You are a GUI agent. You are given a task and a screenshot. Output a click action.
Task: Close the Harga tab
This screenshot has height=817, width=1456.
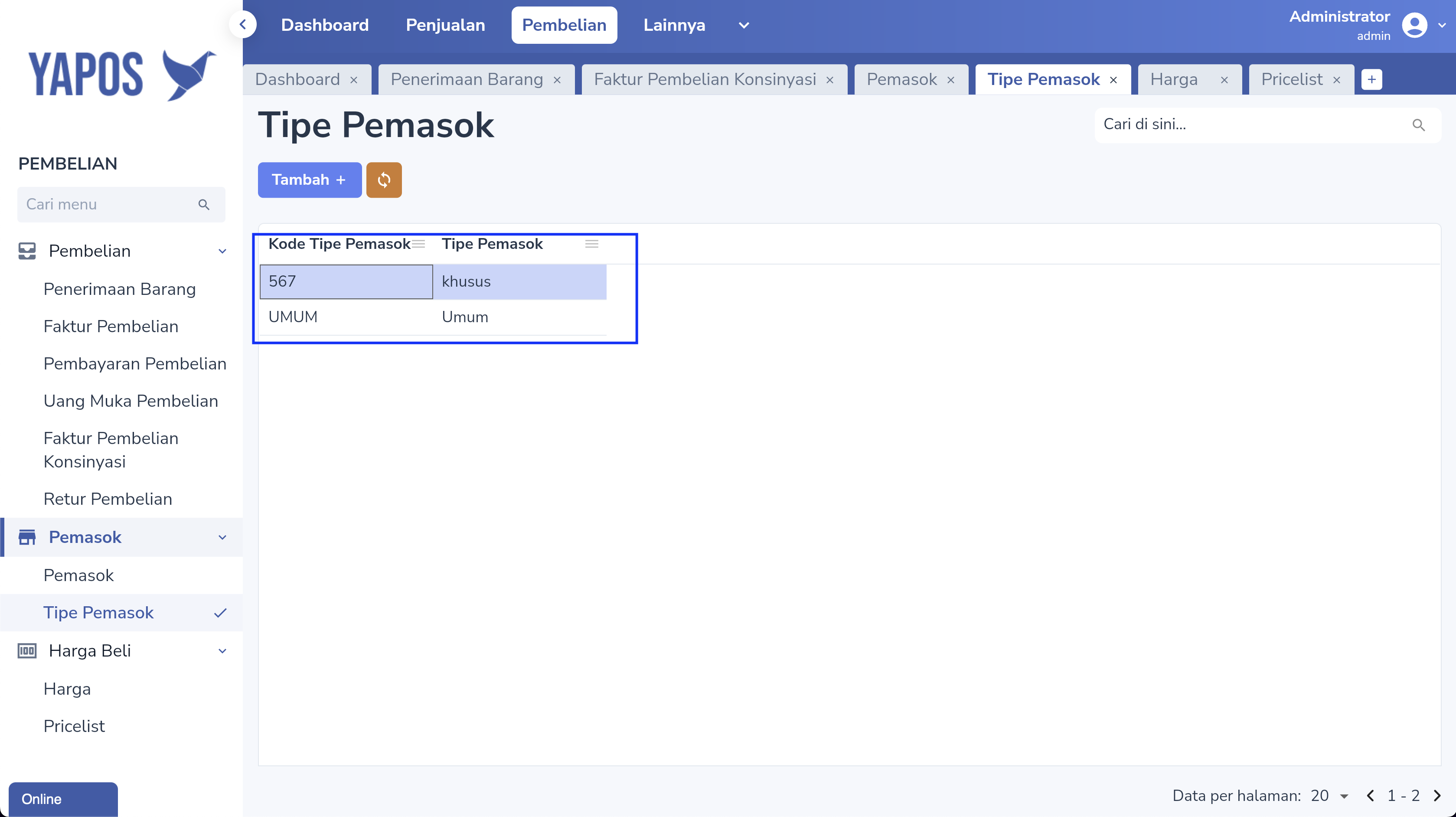tap(1224, 80)
